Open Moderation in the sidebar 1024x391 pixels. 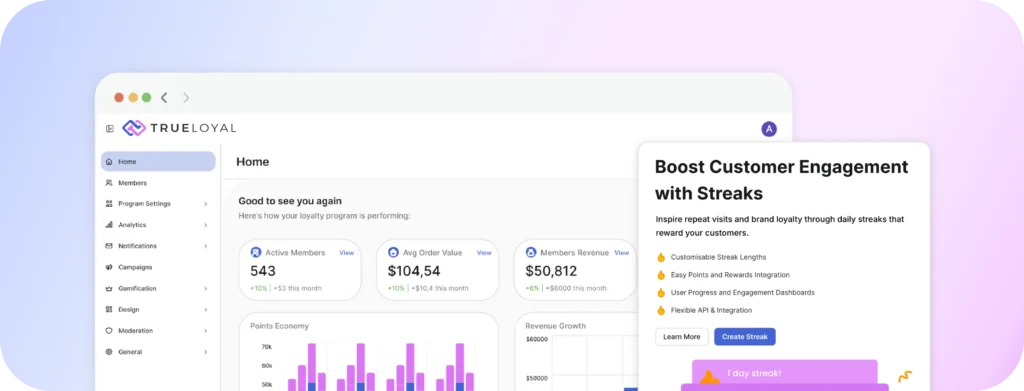point(158,331)
